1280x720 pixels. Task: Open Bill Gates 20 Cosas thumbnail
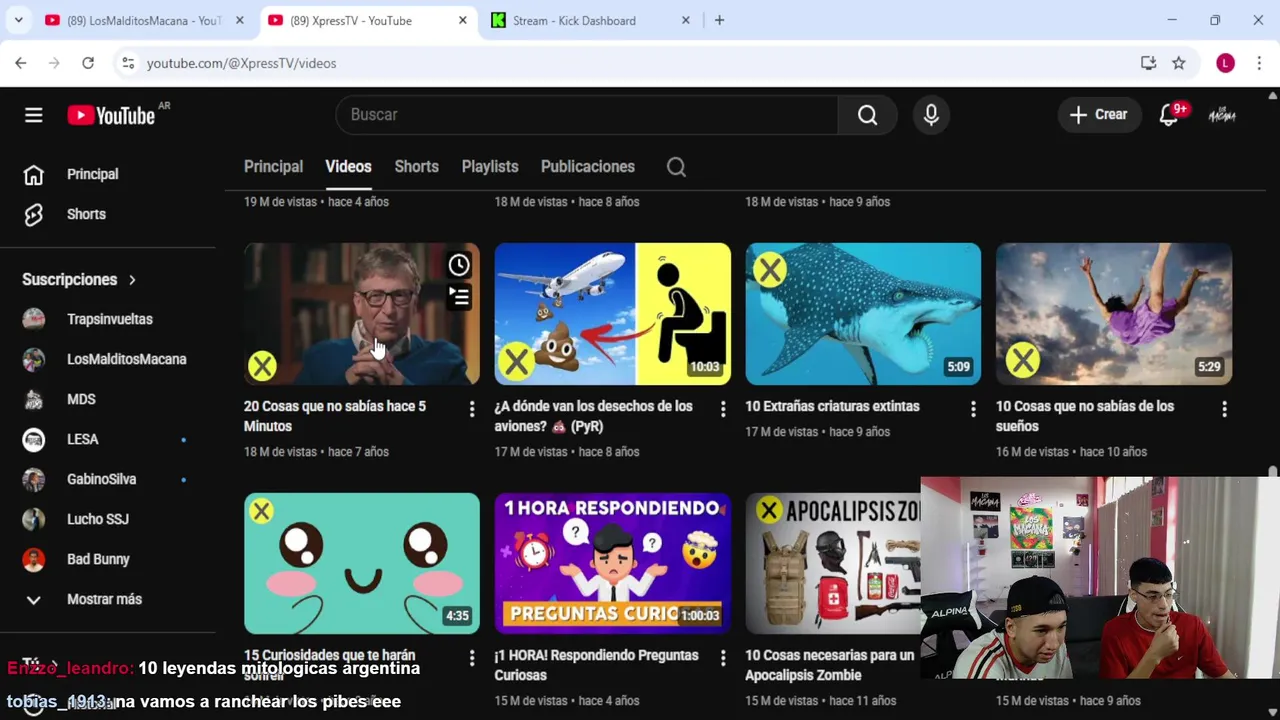click(362, 314)
